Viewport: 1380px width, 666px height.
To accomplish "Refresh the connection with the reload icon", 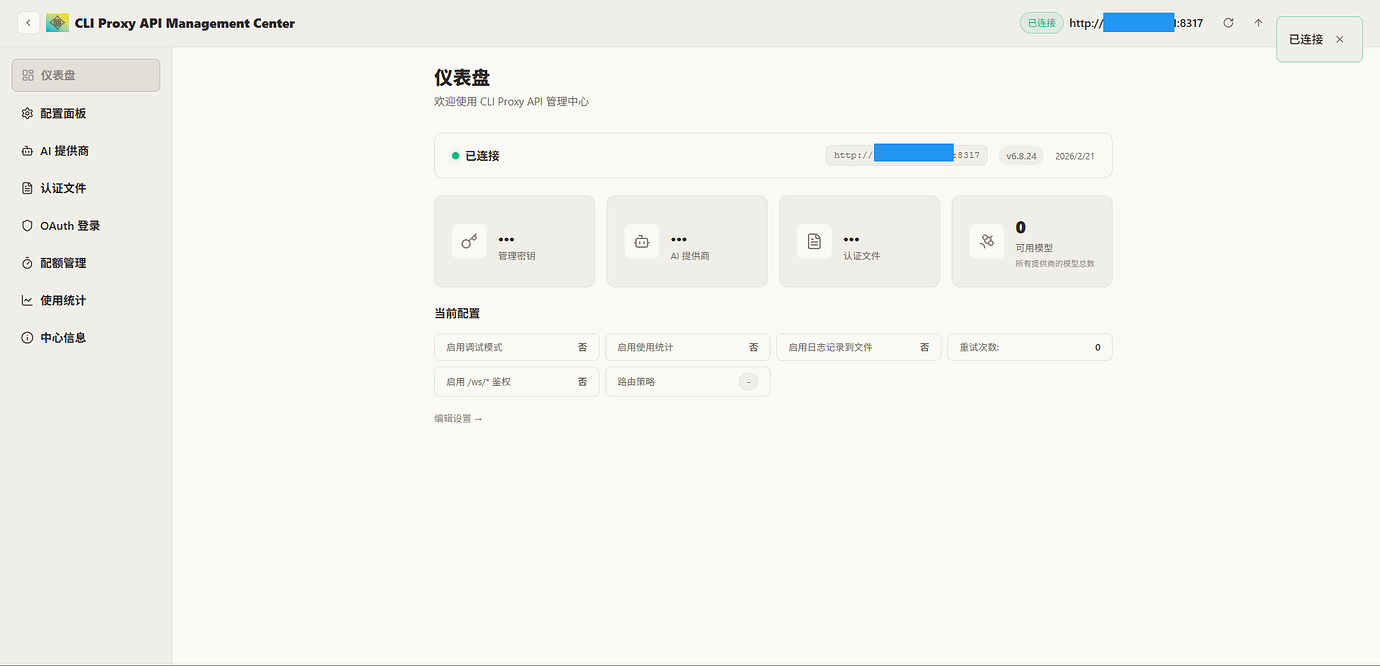I will (x=1229, y=23).
